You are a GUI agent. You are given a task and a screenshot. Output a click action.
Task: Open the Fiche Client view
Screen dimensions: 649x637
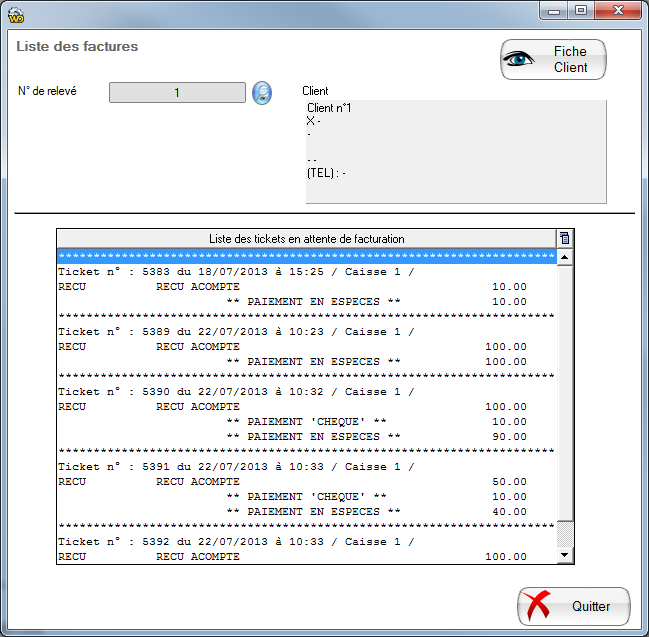click(x=553, y=60)
